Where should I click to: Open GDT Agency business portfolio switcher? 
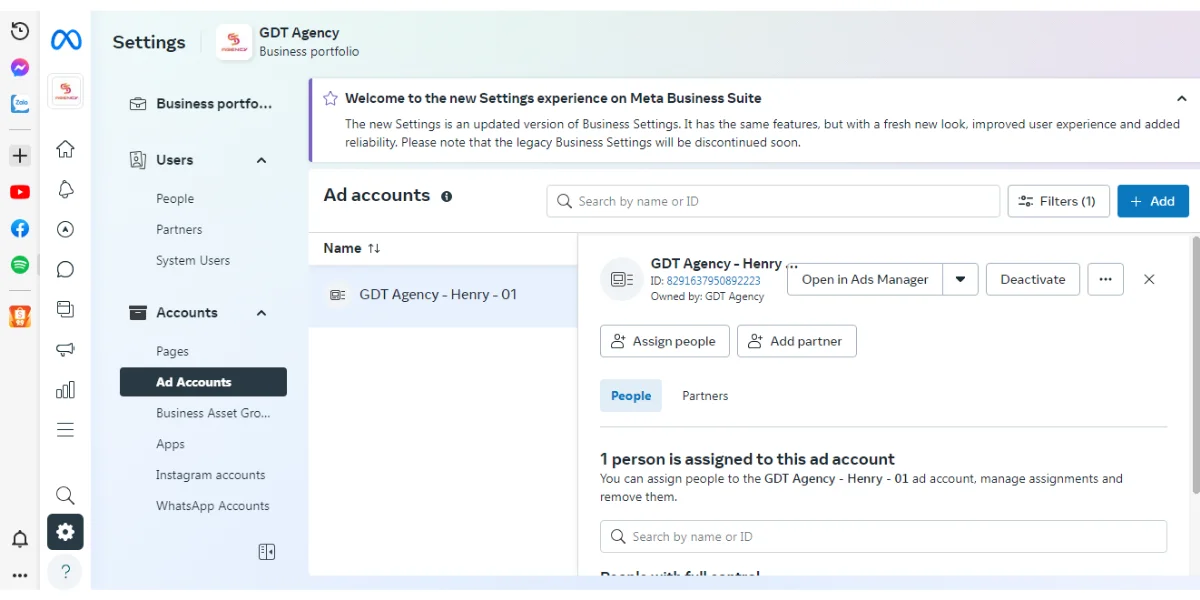click(288, 42)
